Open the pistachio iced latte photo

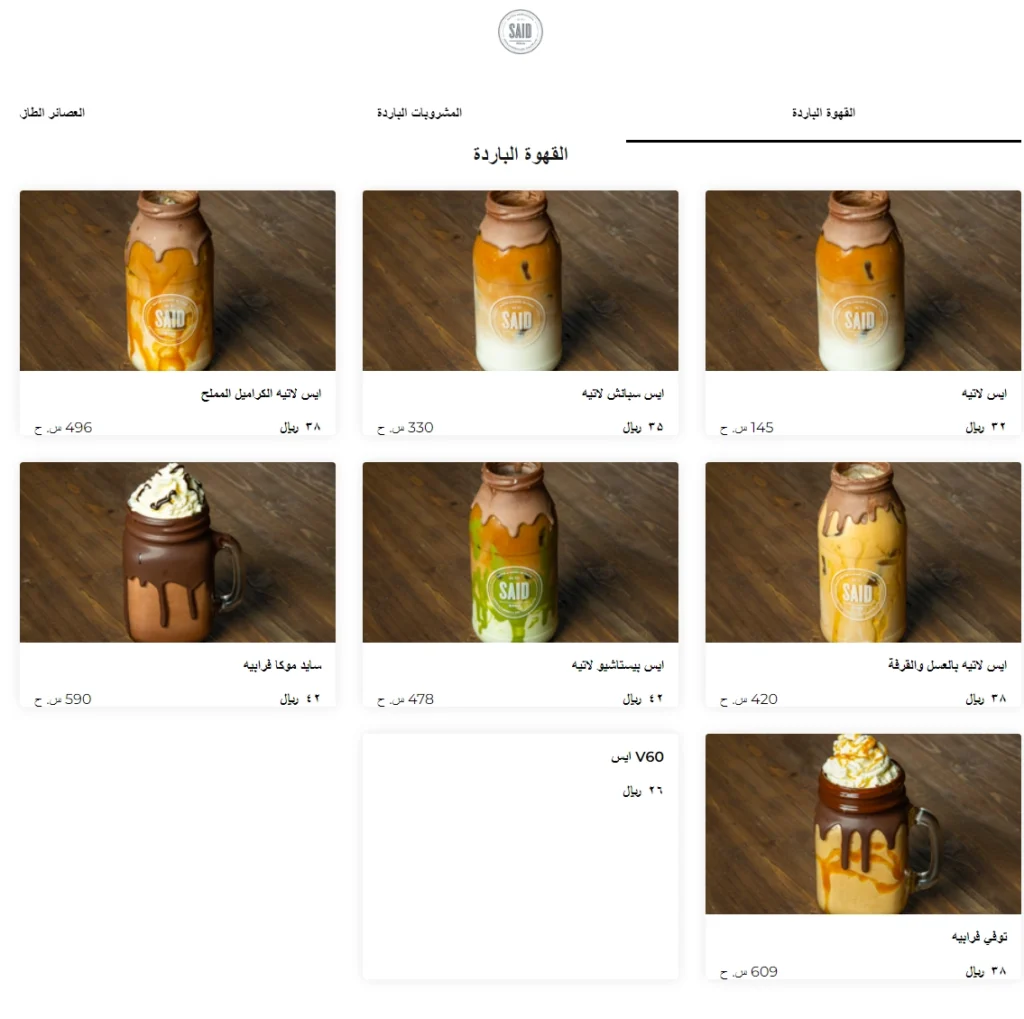pos(520,552)
